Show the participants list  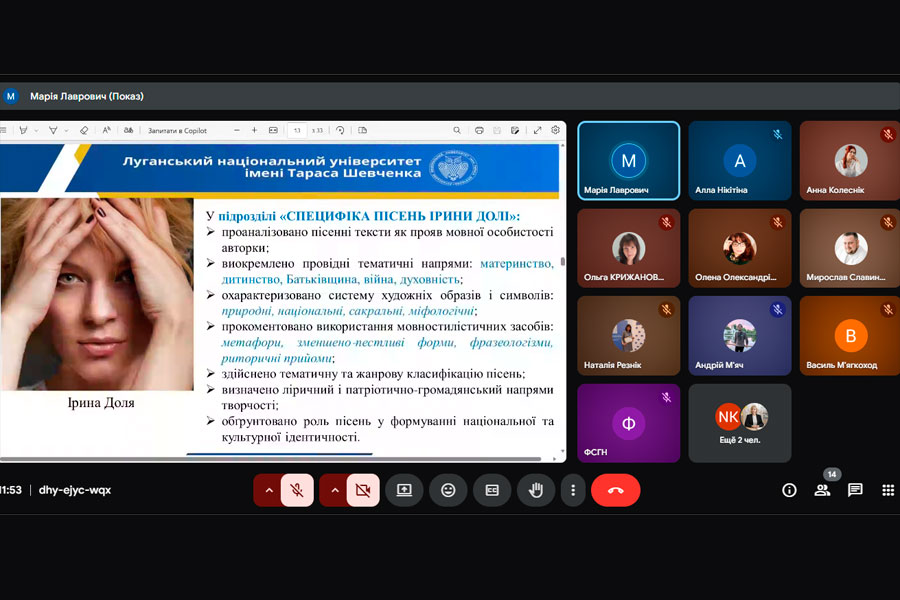pyautogui.click(x=822, y=490)
